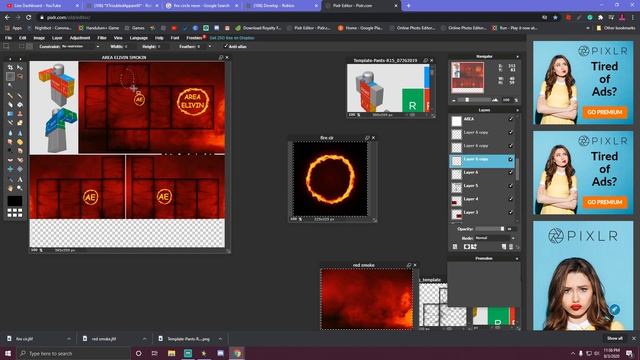Screen dimensions: 640x360
Task: Select the Lasso tool
Action: 20,76
